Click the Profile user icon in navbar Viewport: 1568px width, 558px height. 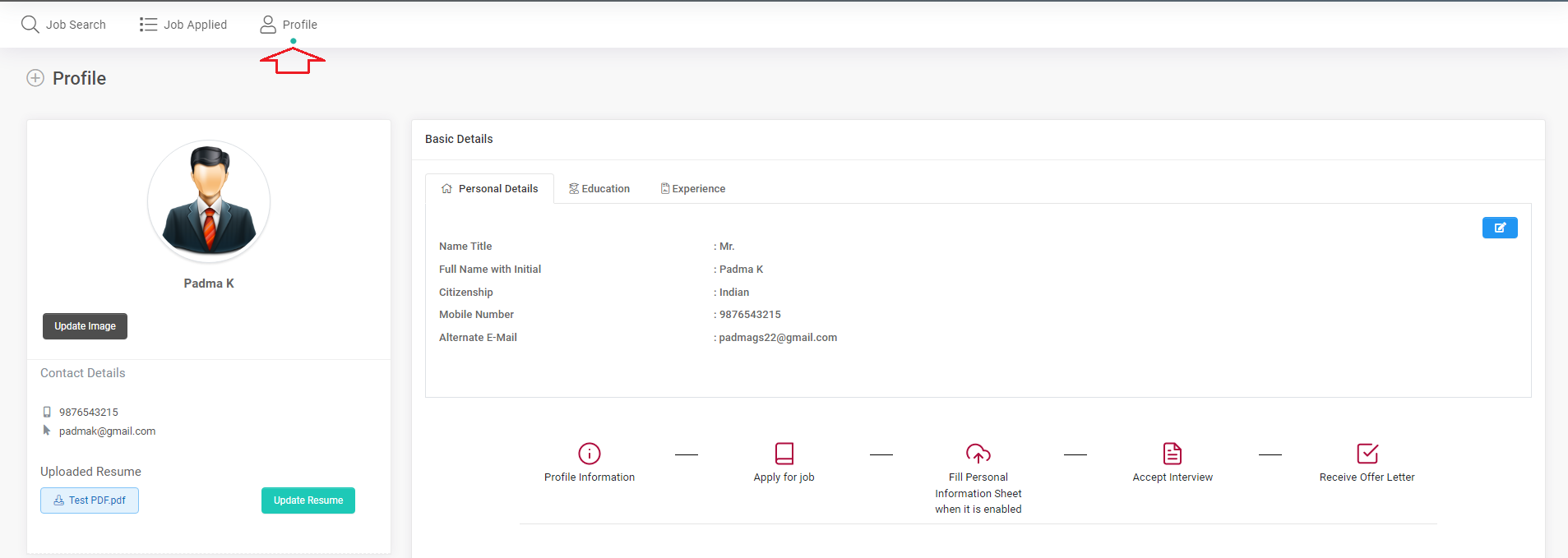coord(268,25)
